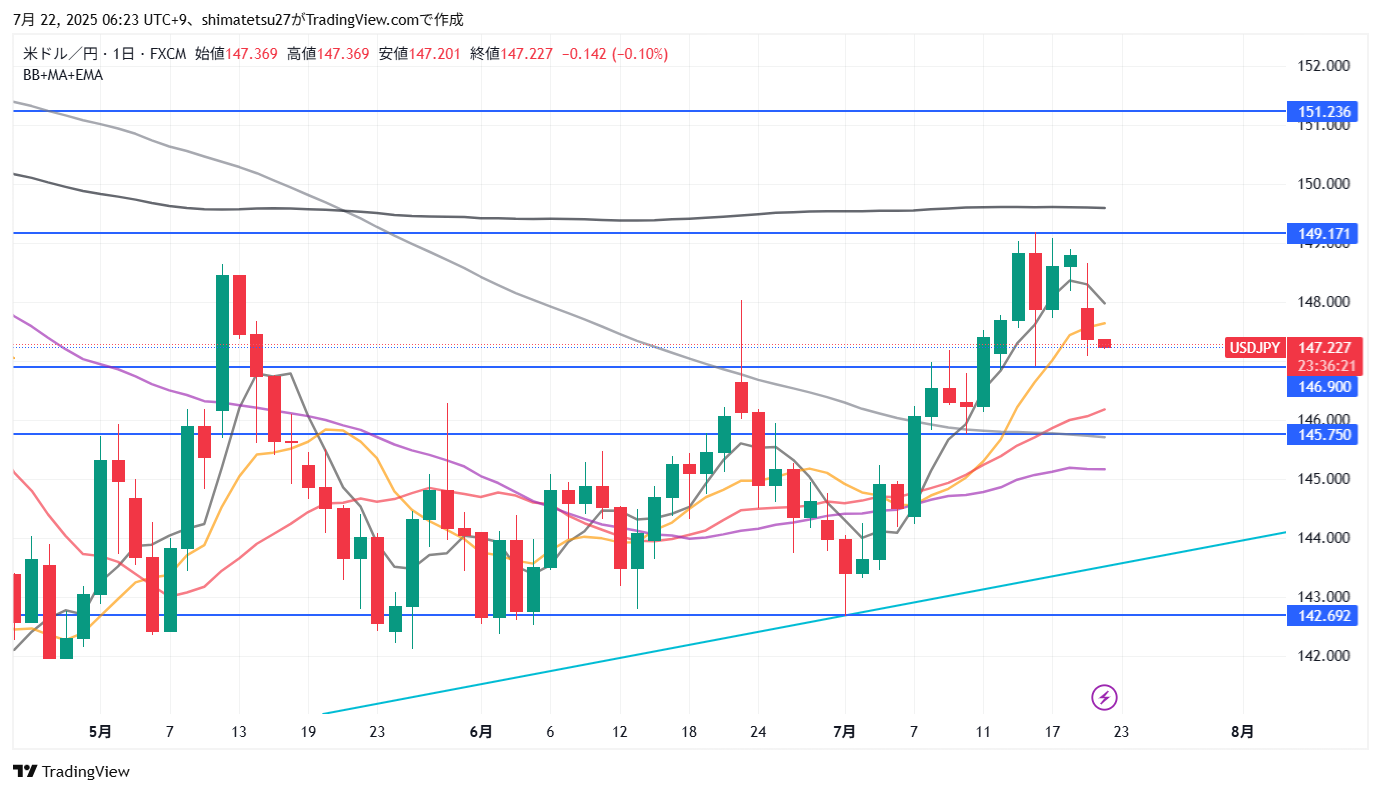The image size is (1381, 793).
Task: Click the 13 date label on time axis
Action: tap(238, 731)
